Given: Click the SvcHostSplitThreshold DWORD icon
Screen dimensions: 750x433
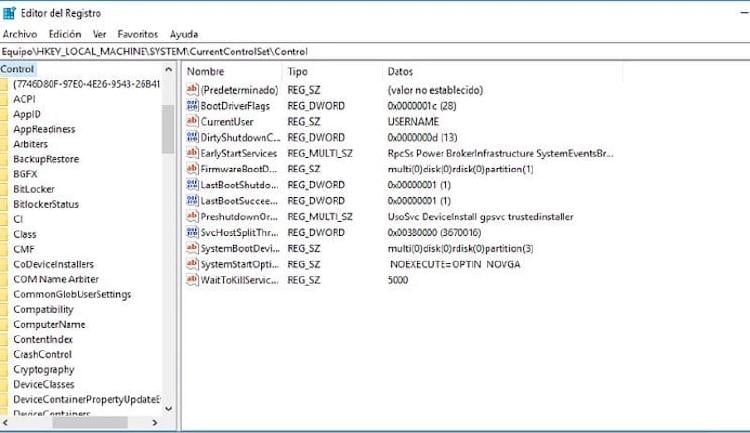Looking at the screenshot, I should tap(193, 232).
